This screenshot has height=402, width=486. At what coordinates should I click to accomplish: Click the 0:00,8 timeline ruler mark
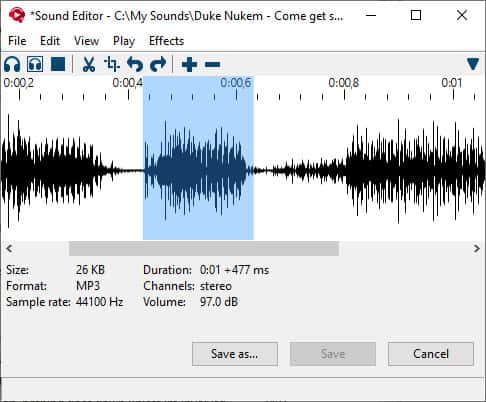coord(344,83)
